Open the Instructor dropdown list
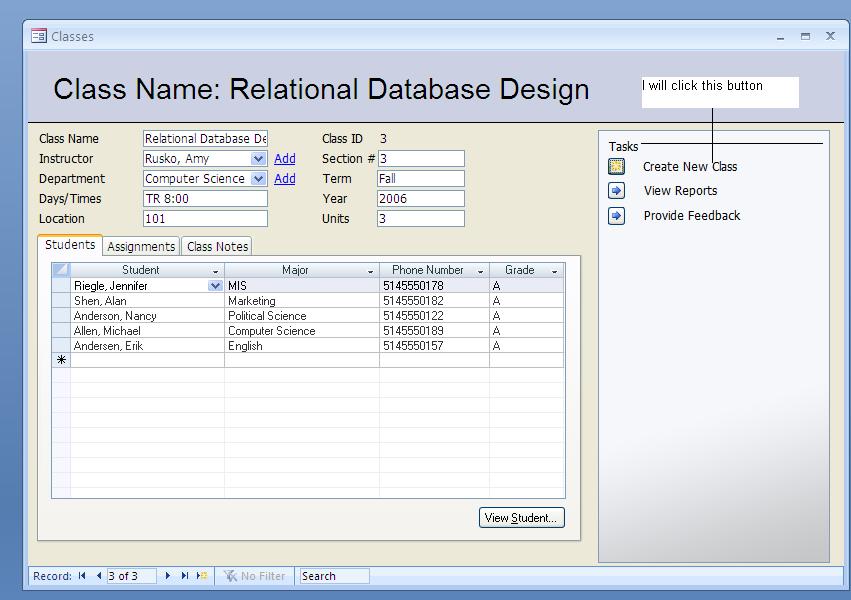This screenshot has height=600, width=851. click(x=259, y=159)
